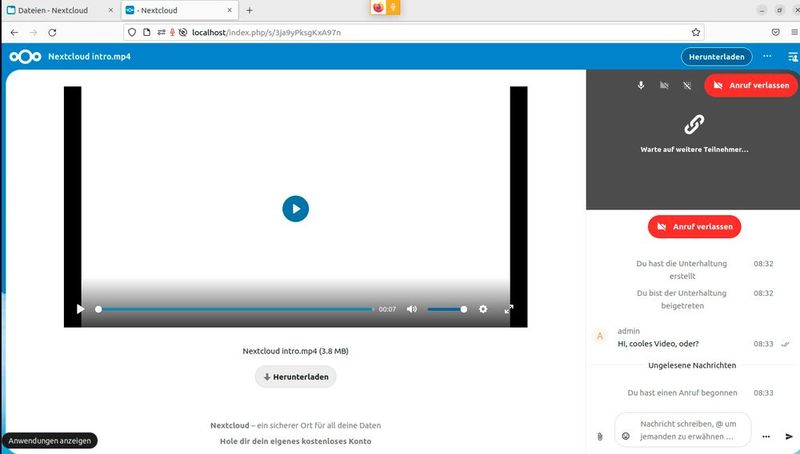Click the video timestamp 00:07
The height and width of the screenshot is (454, 800).
pyautogui.click(x=387, y=309)
